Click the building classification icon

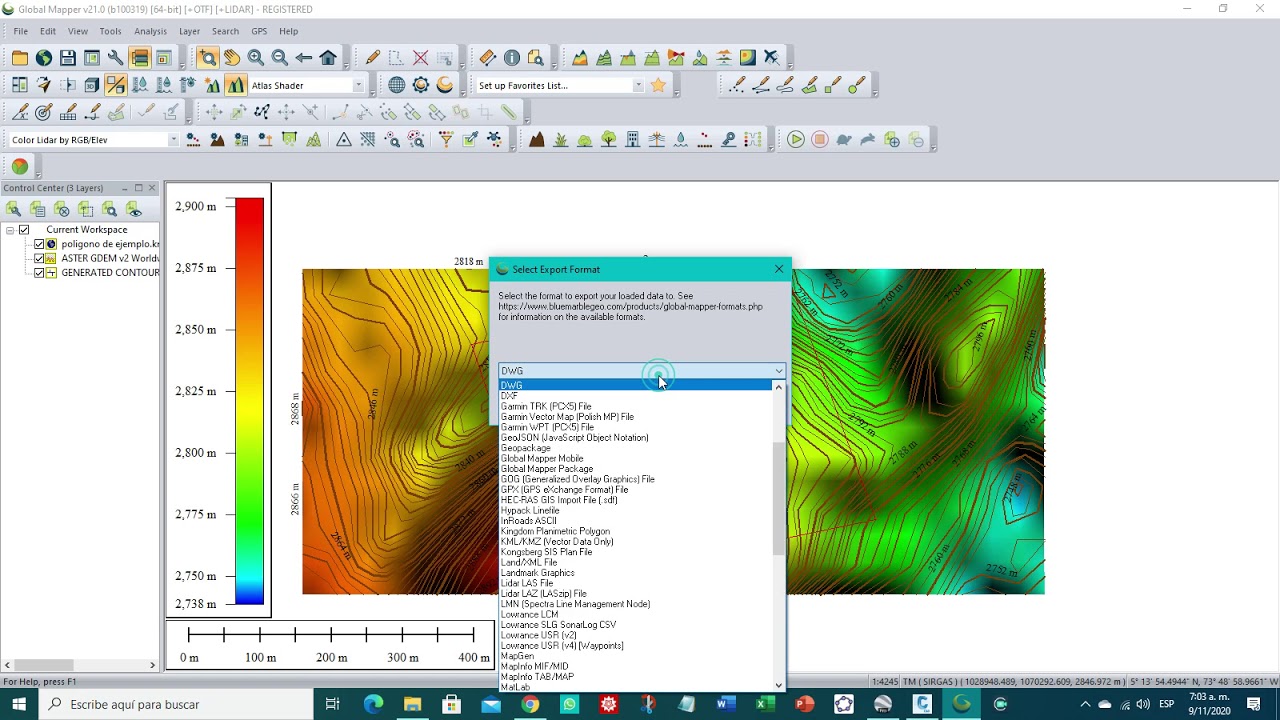632,140
